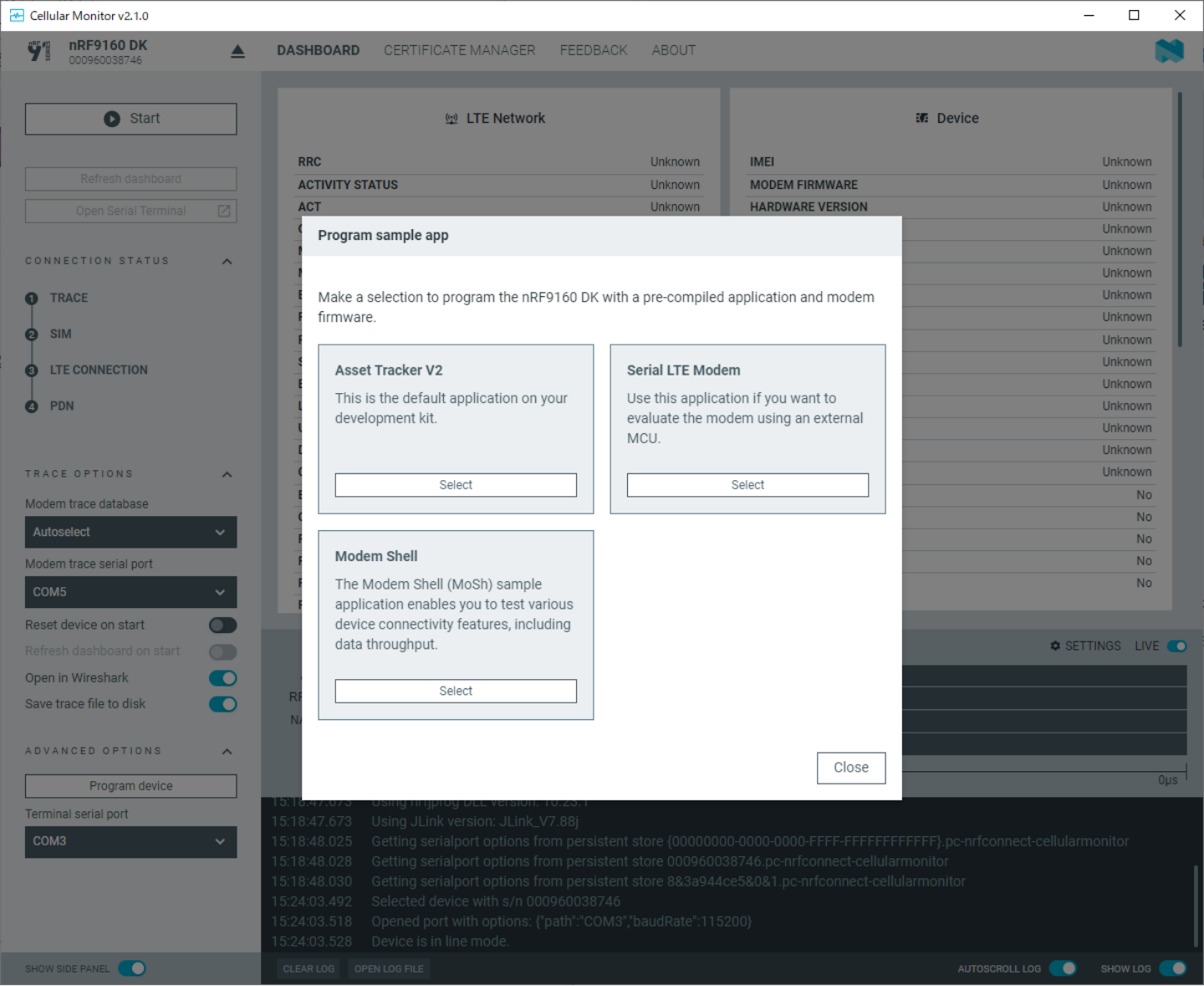Close the Program sample app dialog
The height and width of the screenshot is (986, 1204).
pyautogui.click(x=850, y=768)
